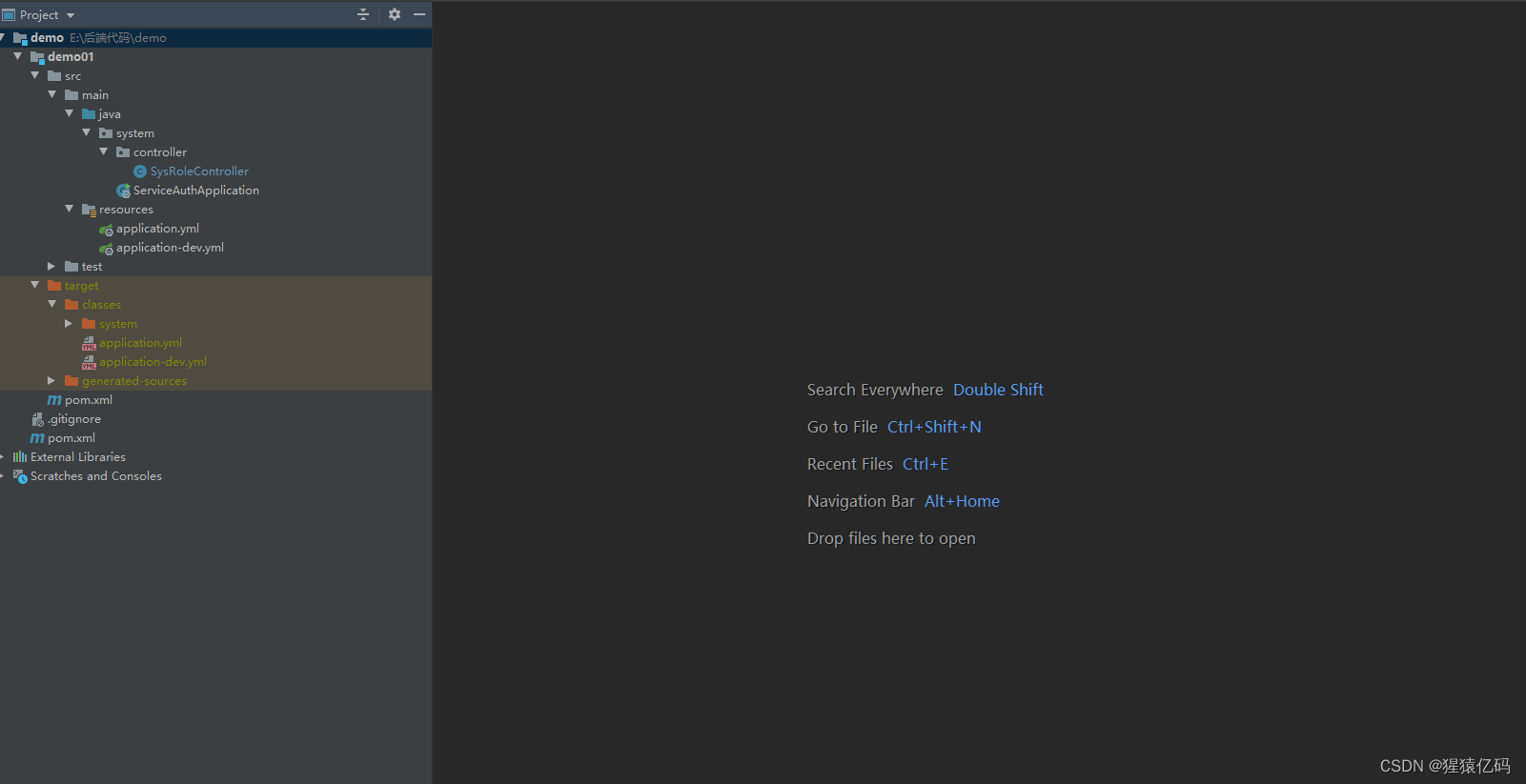This screenshot has width=1526, height=784.
Task: Click the blue java source root icon
Action: (x=89, y=114)
